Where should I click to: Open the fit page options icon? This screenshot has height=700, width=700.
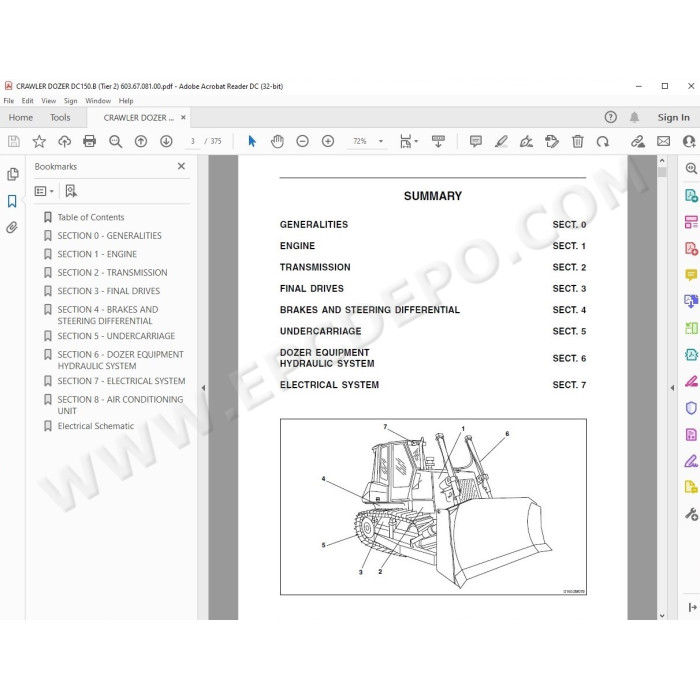(x=408, y=142)
